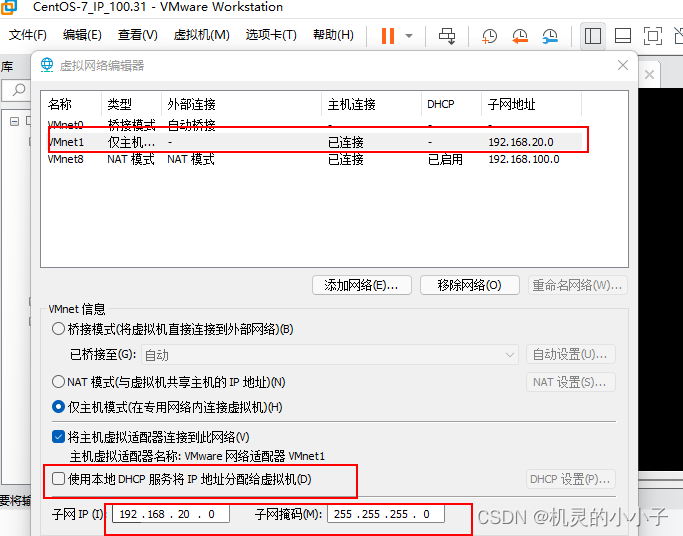The width and height of the screenshot is (683, 536).
Task: Click the 类型 column header
Action: 132,104
